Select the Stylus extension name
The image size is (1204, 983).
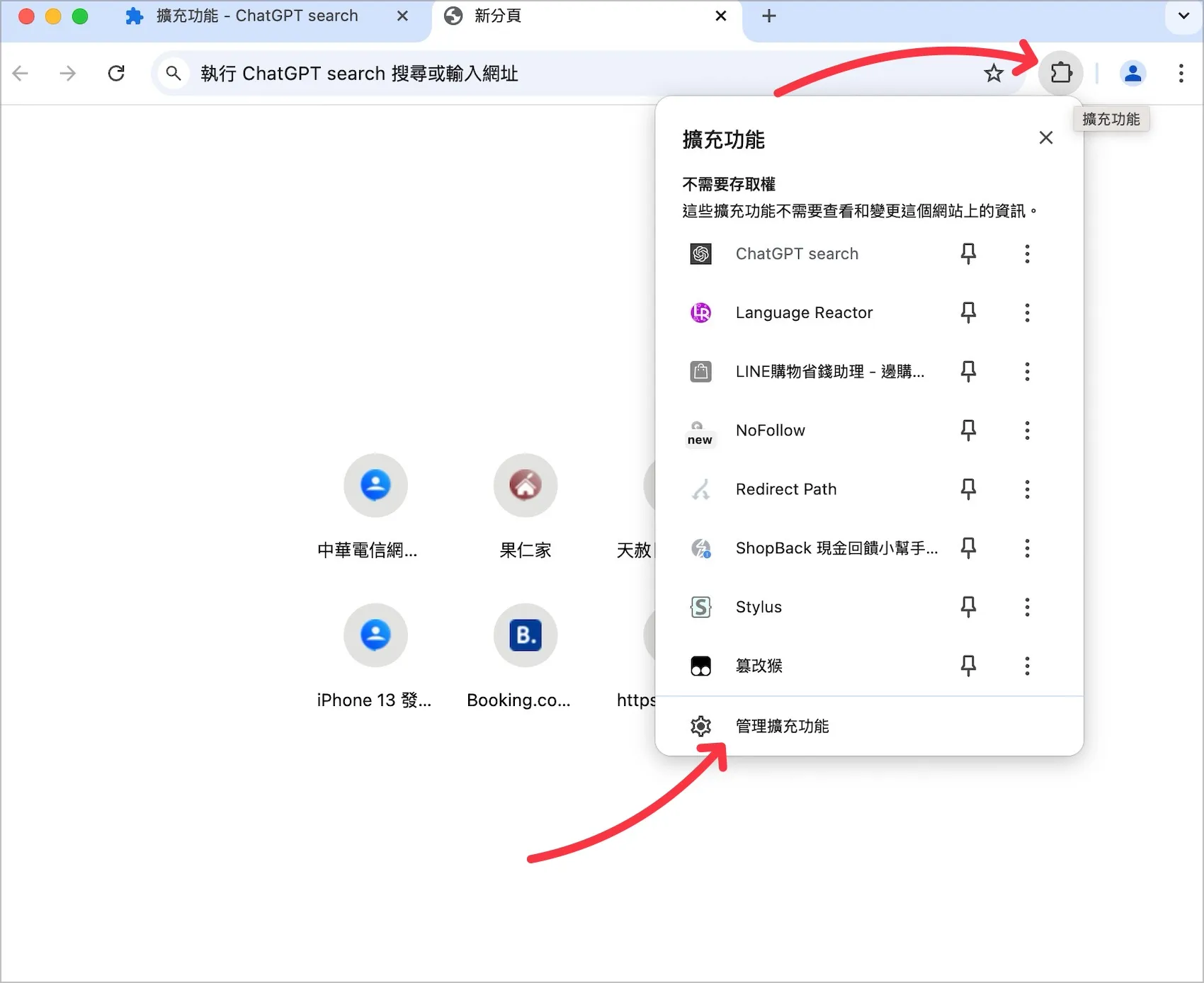point(759,607)
